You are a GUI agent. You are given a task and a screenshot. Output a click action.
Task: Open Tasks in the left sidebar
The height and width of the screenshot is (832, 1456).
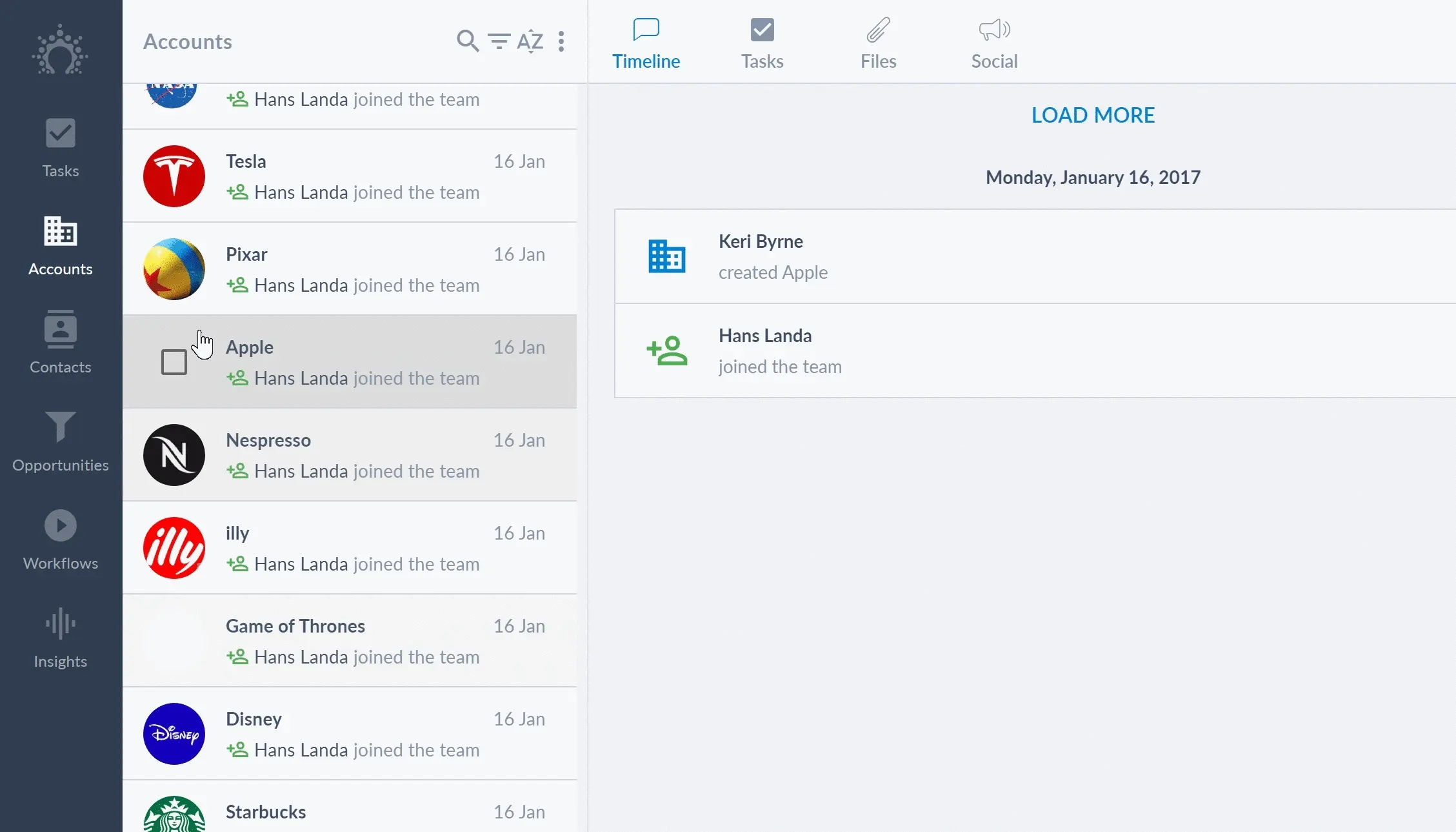click(61, 148)
